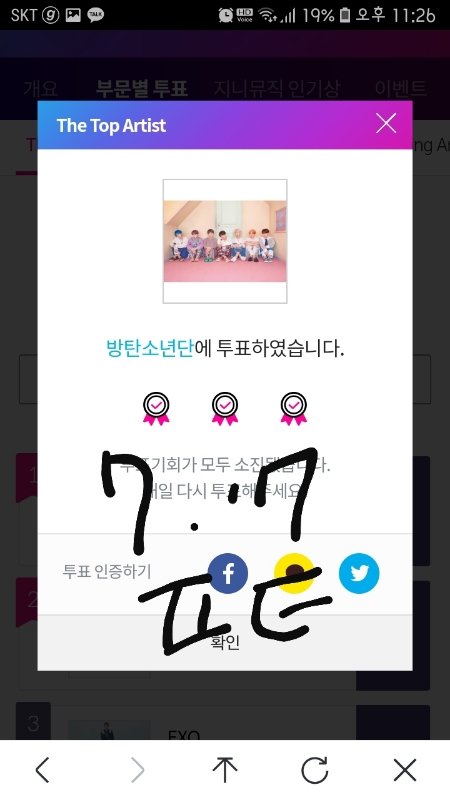Screen dimensions: 450x800
Task: Open the BTS album thumbnail image
Action: [x=225, y=241]
